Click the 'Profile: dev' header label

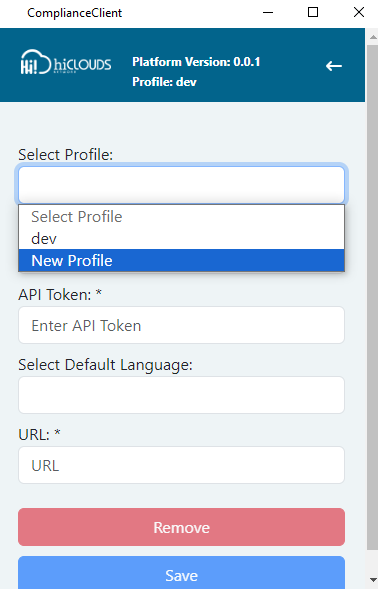click(x=164, y=82)
